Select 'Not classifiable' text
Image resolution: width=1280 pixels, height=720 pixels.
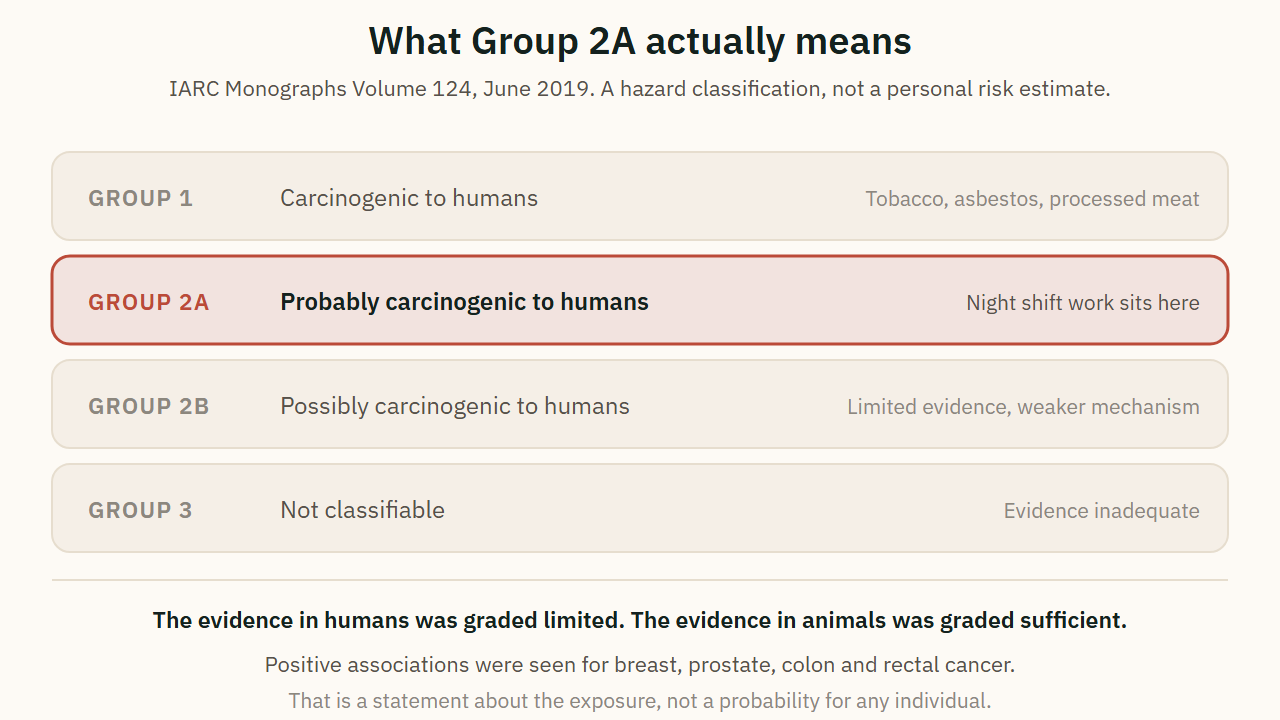click(362, 510)
